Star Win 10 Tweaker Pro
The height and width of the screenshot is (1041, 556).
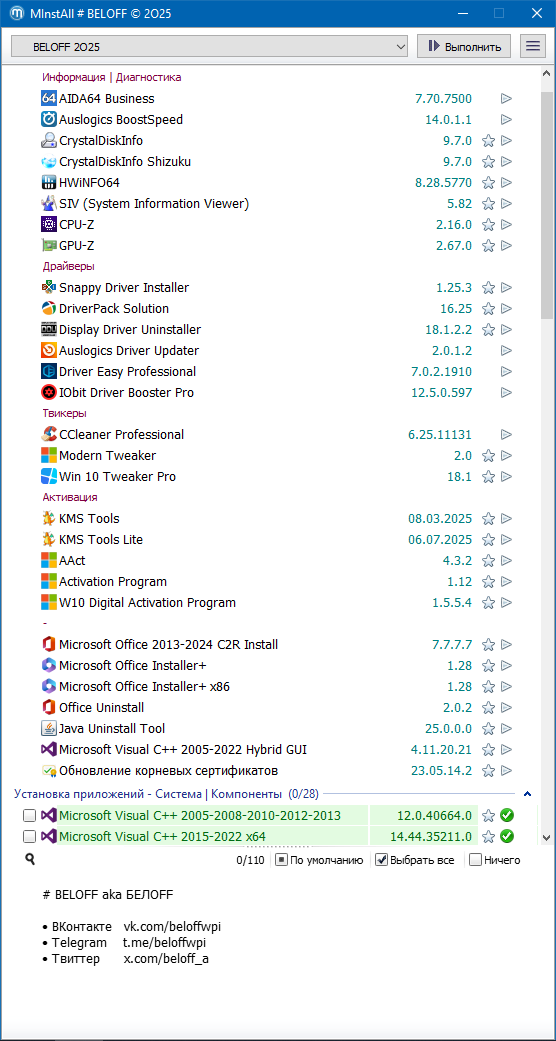point(488,477)
